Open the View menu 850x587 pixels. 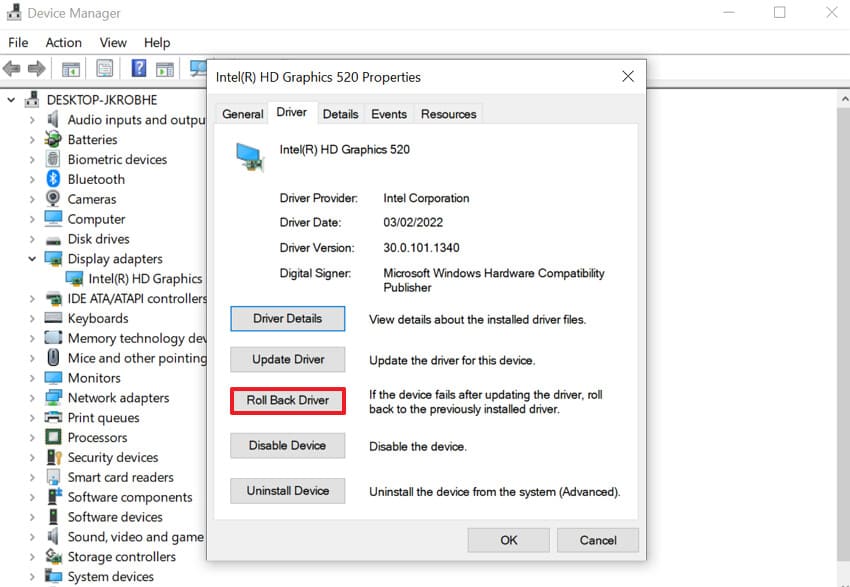coord(113,42)
